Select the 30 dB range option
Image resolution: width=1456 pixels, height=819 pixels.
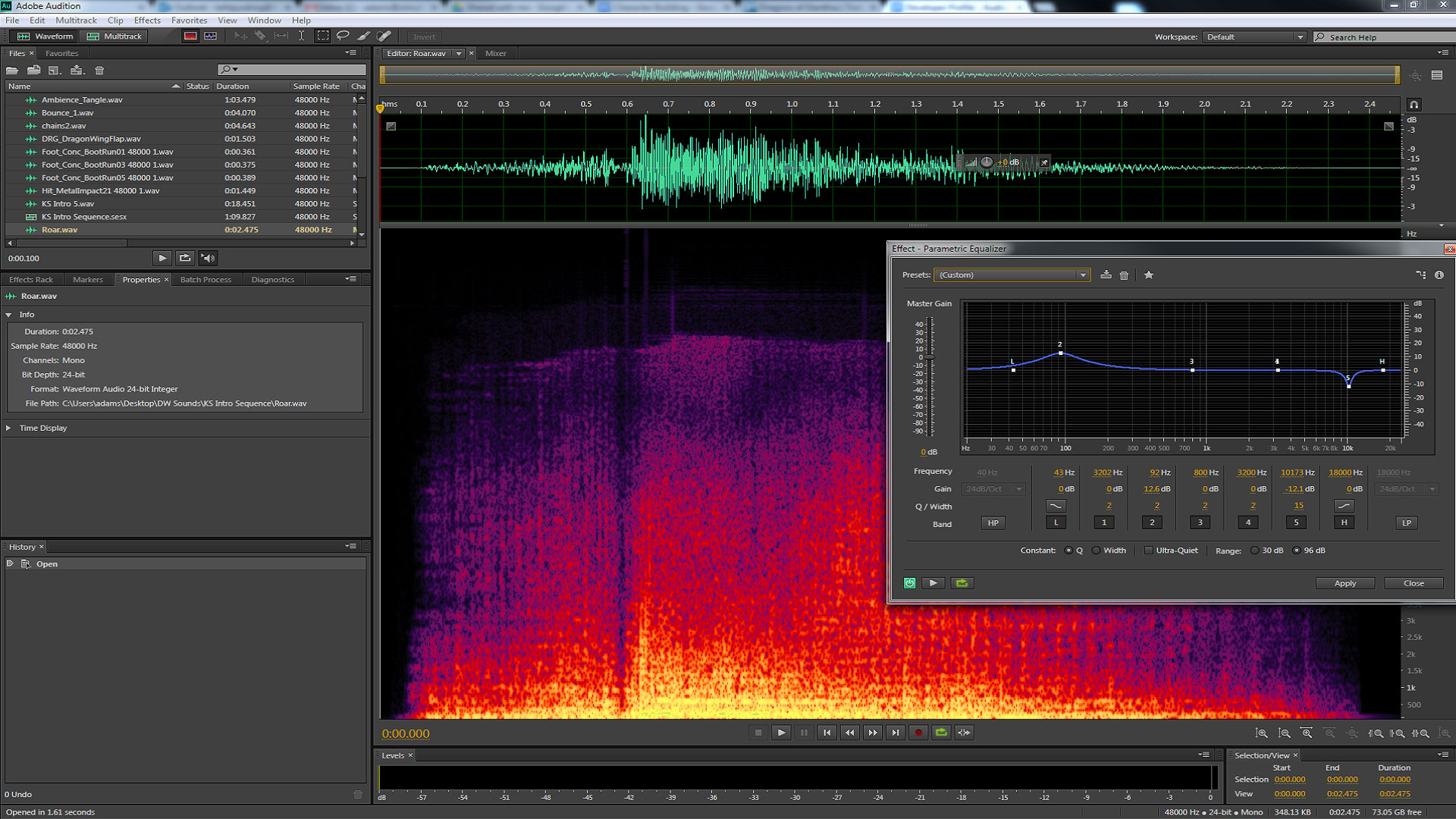[x=1254, y=551]
